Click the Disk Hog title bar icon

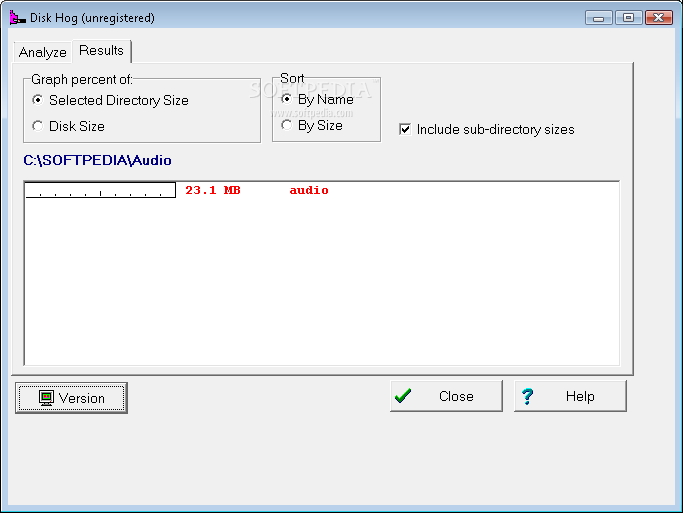[17, 18]
